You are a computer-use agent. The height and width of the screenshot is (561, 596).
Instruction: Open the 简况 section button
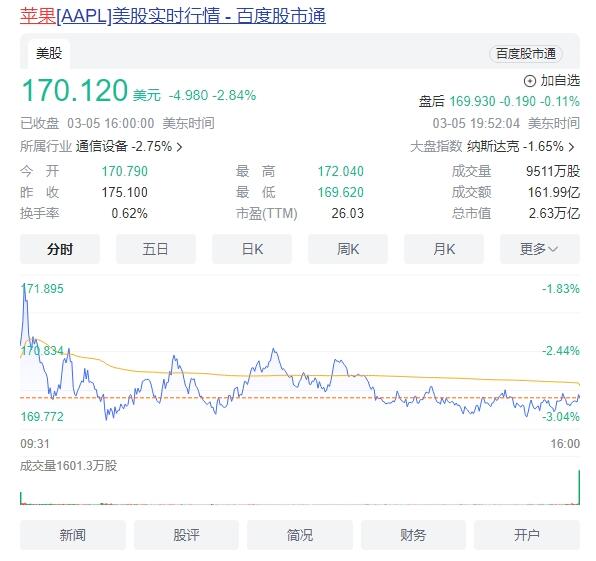pyautogui.click(x=300, y=535)
